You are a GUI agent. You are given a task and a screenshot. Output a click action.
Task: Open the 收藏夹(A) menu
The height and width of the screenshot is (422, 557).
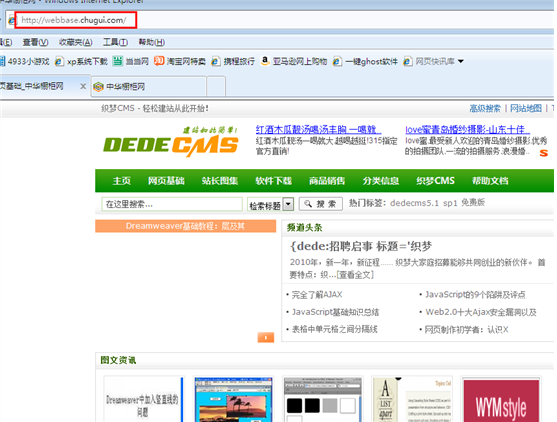click(x=76, y=42)
